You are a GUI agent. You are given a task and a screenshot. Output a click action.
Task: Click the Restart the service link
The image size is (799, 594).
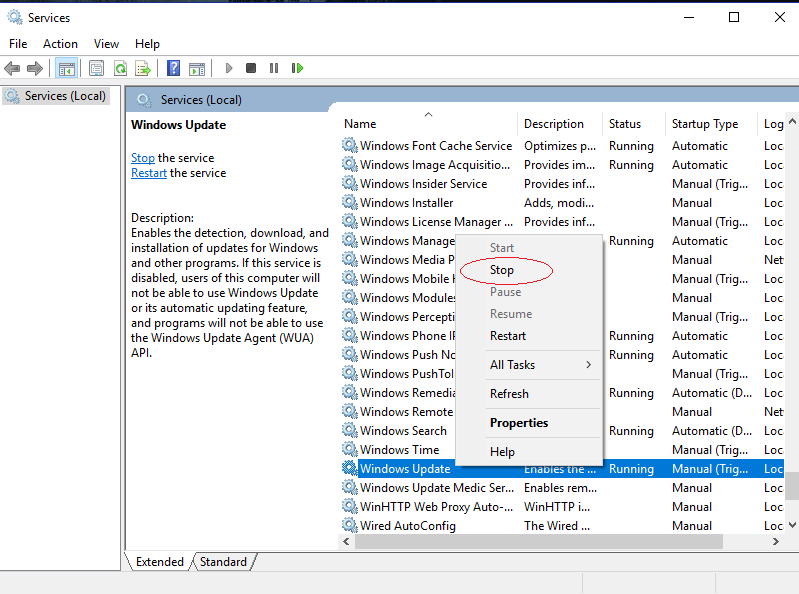[149, 173]
